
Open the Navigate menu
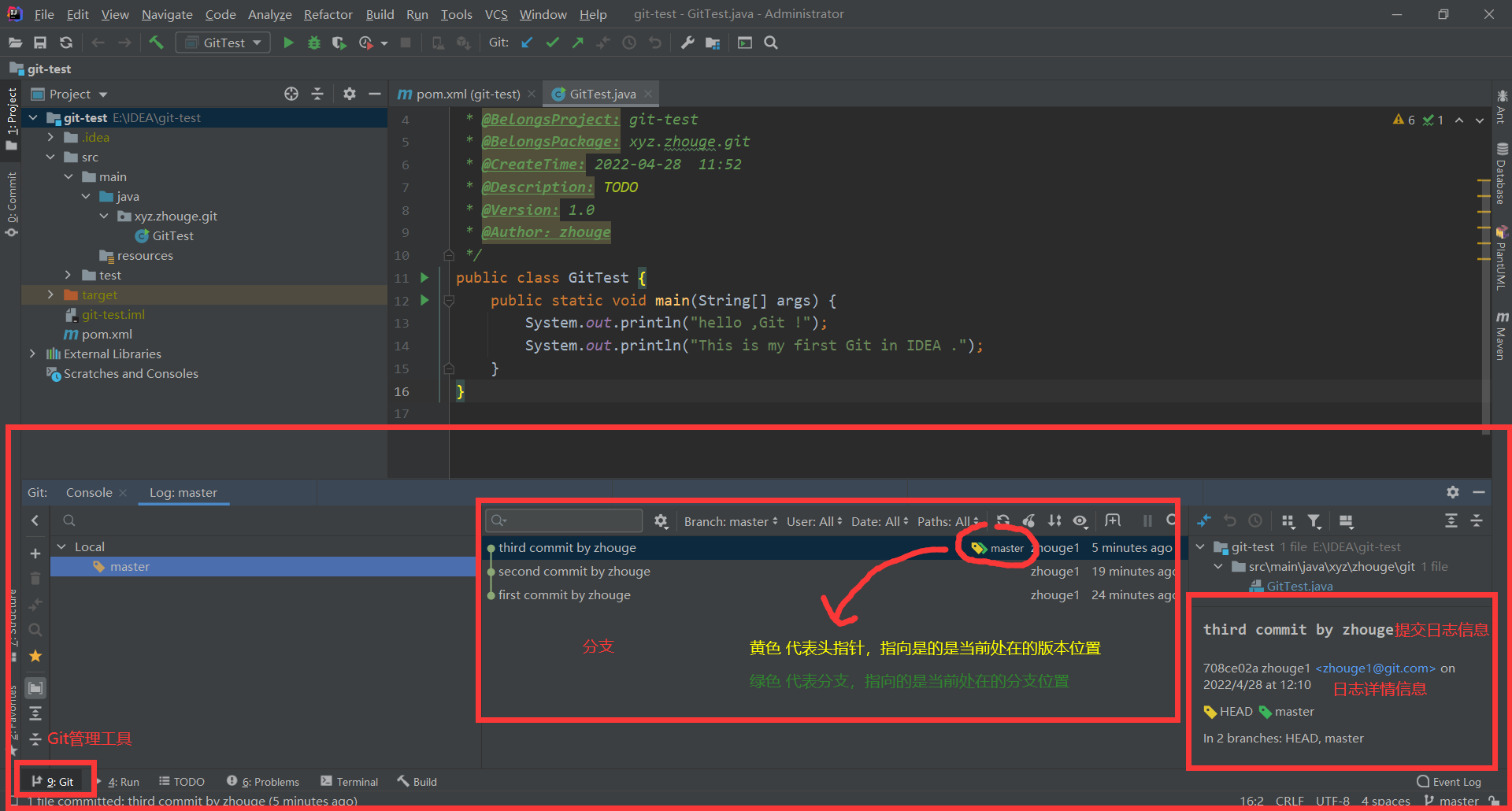pyautogui.click(x=167, y=14)
